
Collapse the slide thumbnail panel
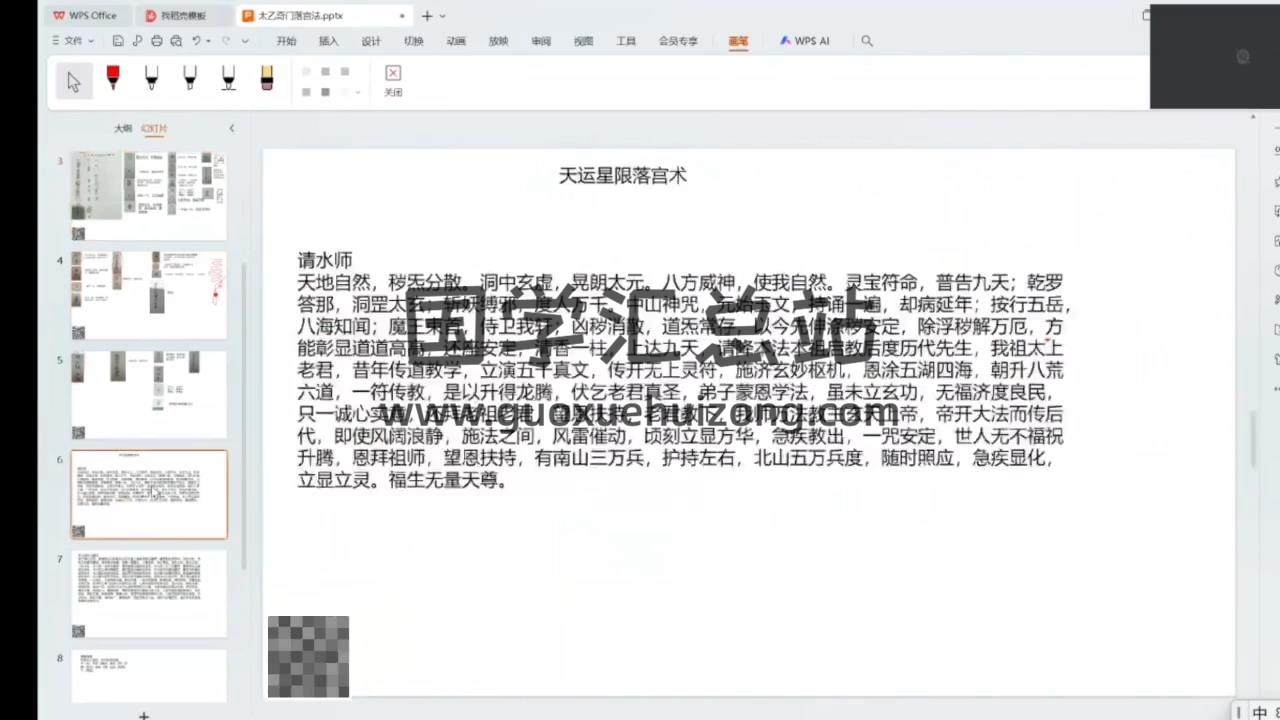coord(232,128)
